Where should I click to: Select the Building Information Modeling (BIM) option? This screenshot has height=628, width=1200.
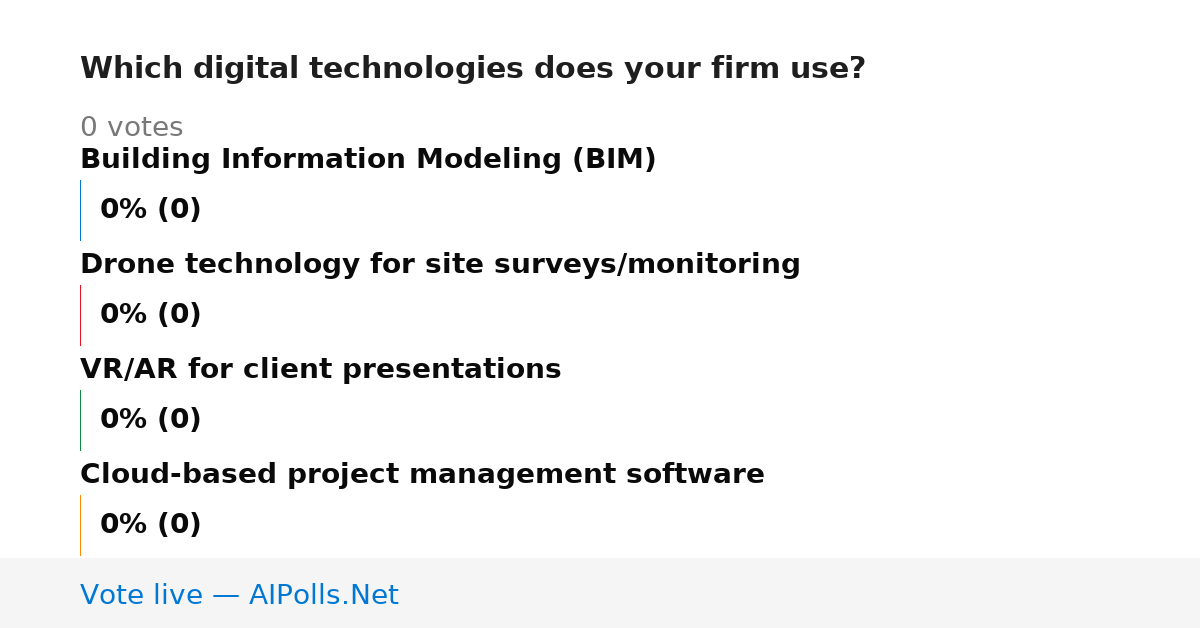point(368,159)
